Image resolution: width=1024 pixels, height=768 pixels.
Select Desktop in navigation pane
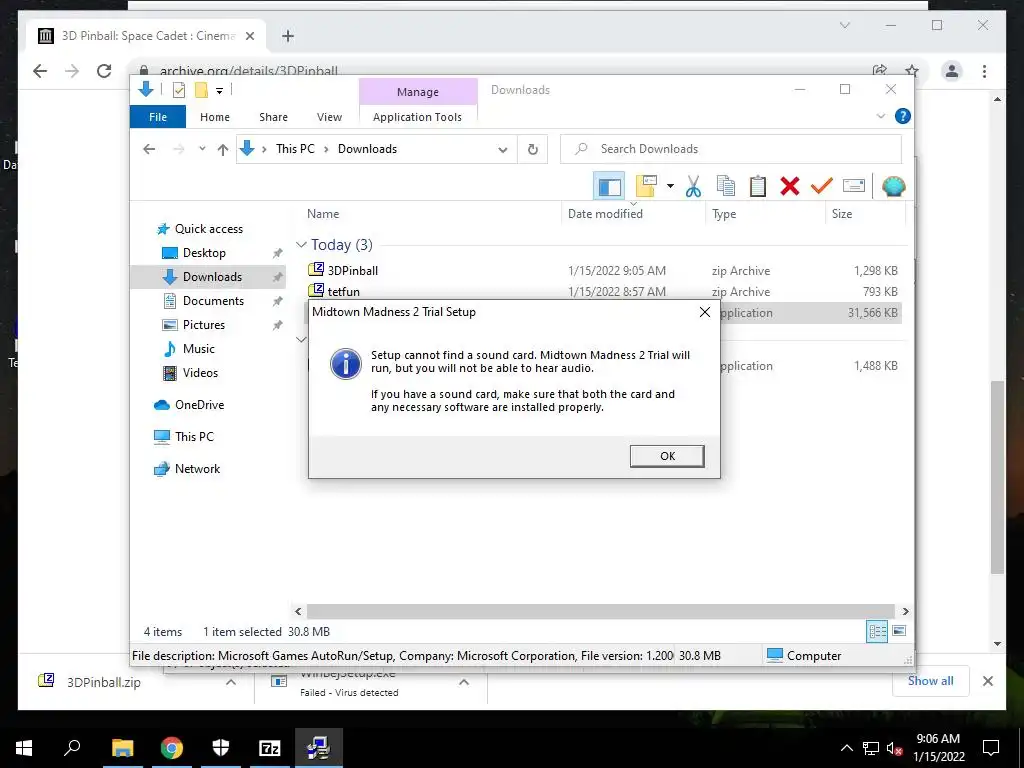204,253
